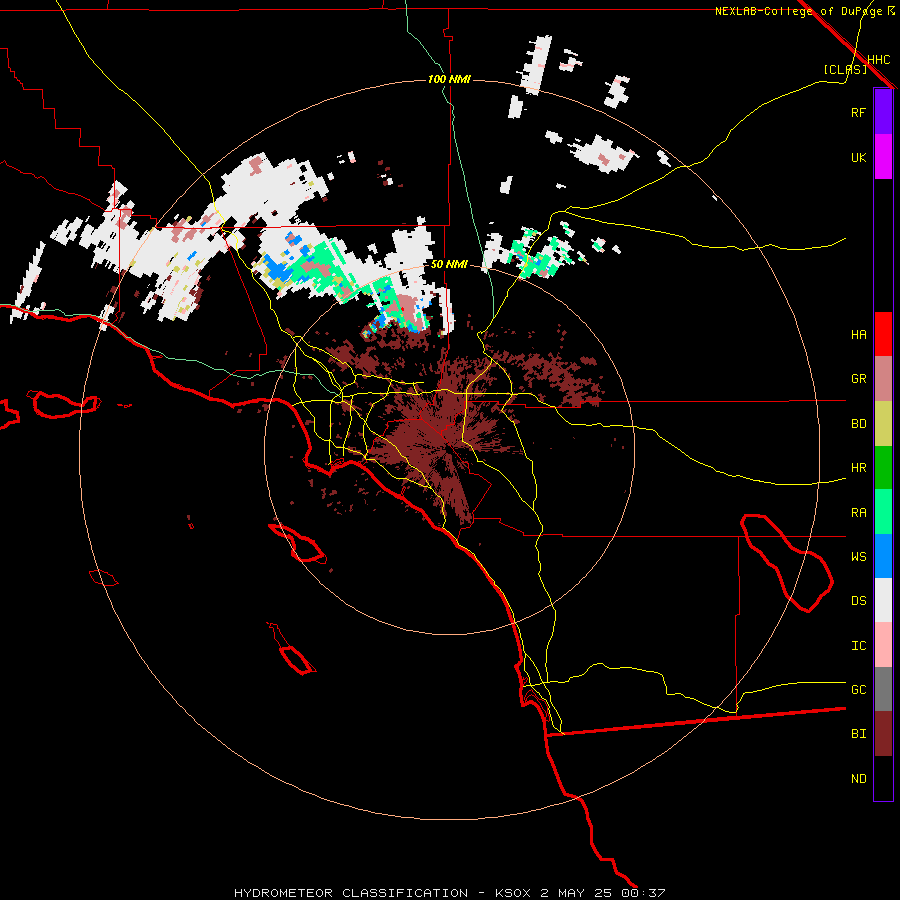Click the 00:37 time stamp
This screenshot has height=900, width=900.
click(x=643, y=893)
